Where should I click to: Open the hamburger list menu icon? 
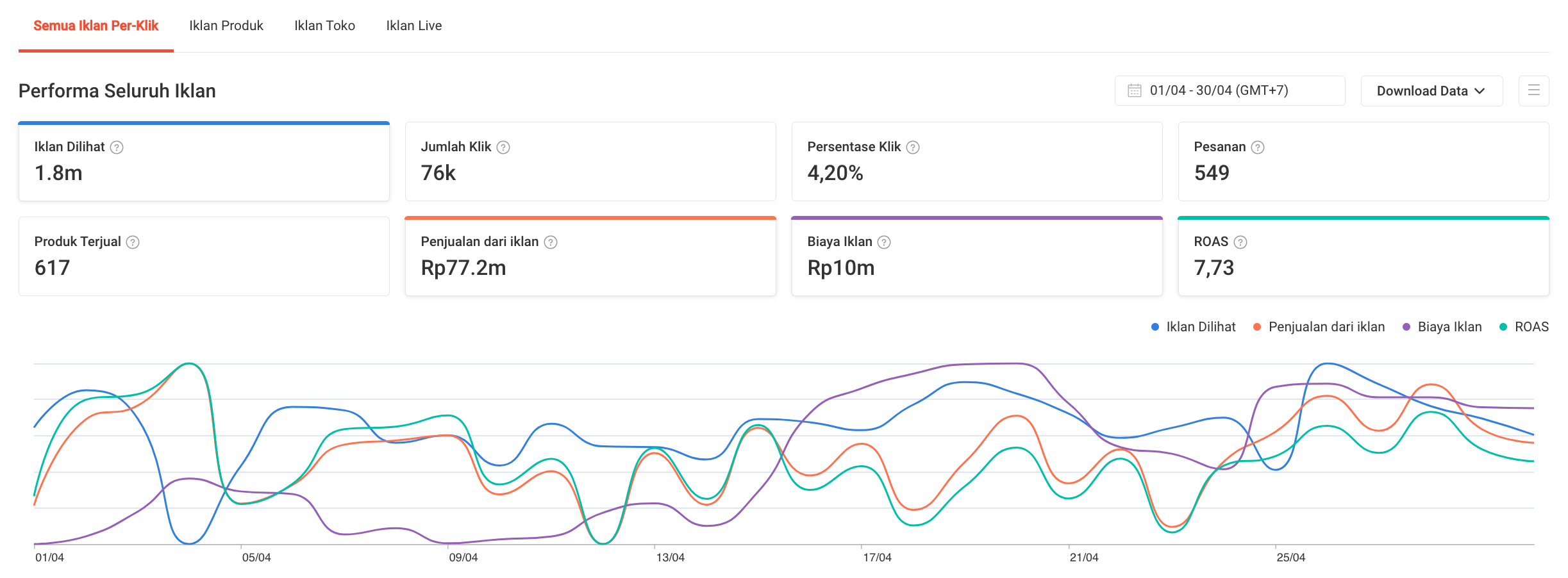1533,91
